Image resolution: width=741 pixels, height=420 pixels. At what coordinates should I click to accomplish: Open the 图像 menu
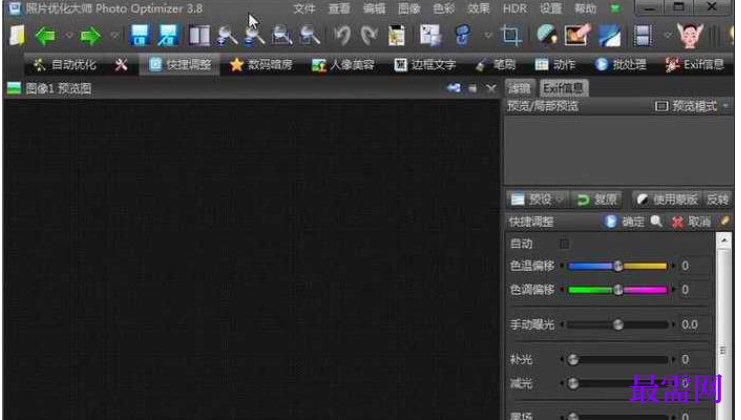coord(409,9)
